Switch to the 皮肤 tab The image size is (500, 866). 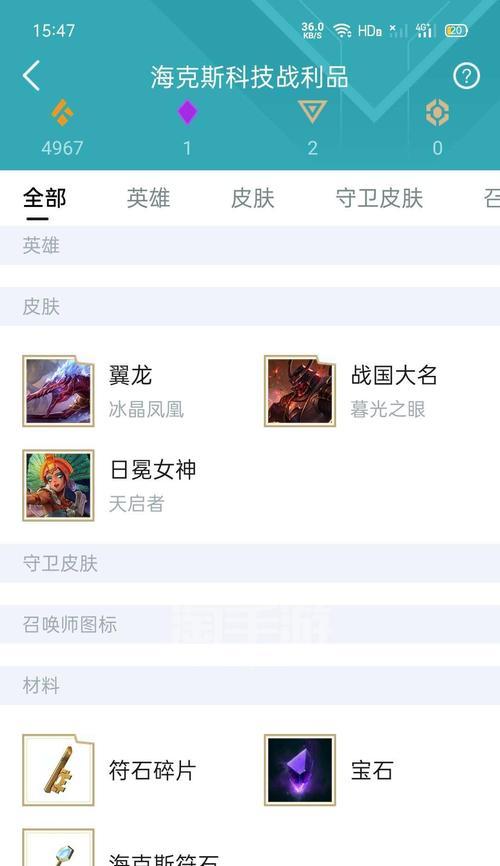click(x=252, y=198)
